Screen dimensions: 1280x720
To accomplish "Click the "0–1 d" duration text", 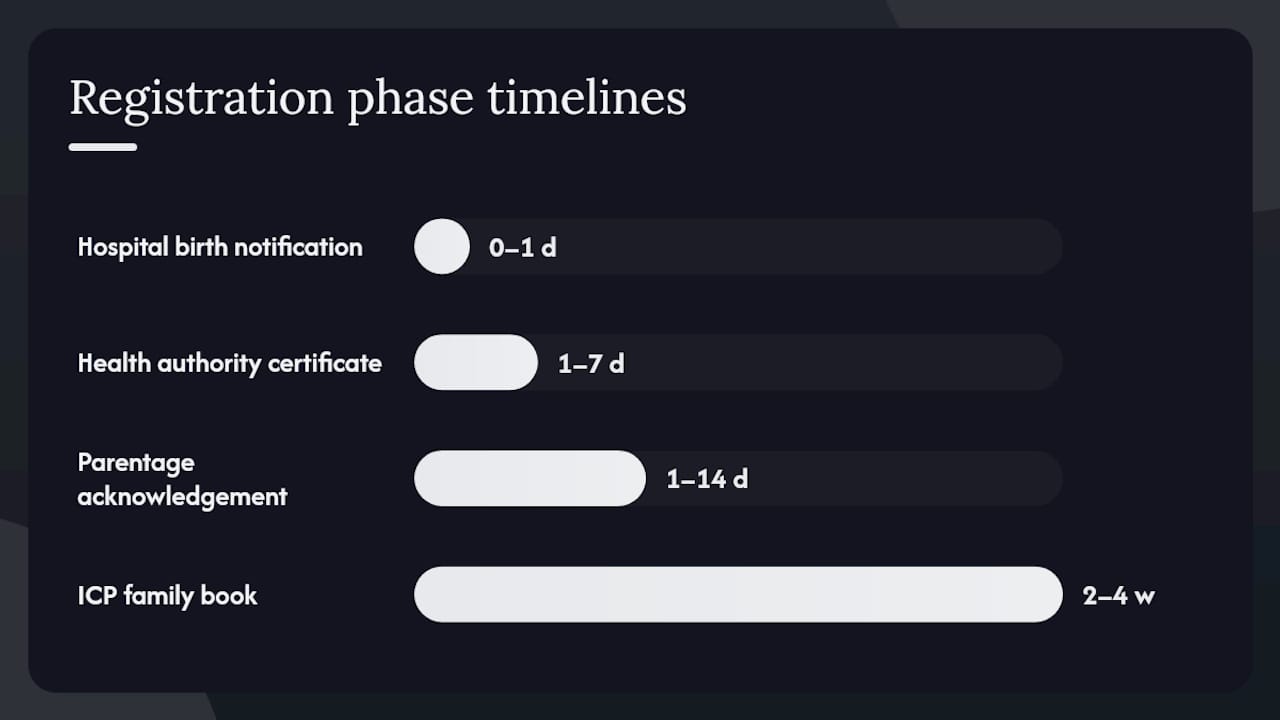I will pos(522,247).
